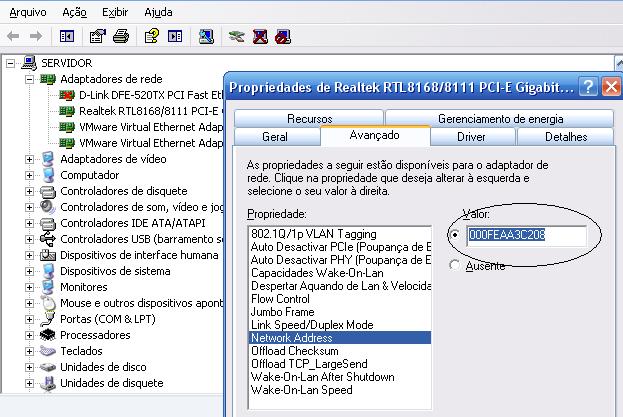Expand Controladores IDE ATA/ATAPI node
Viewport: 623px width, 417px height.
click(29, 223)
